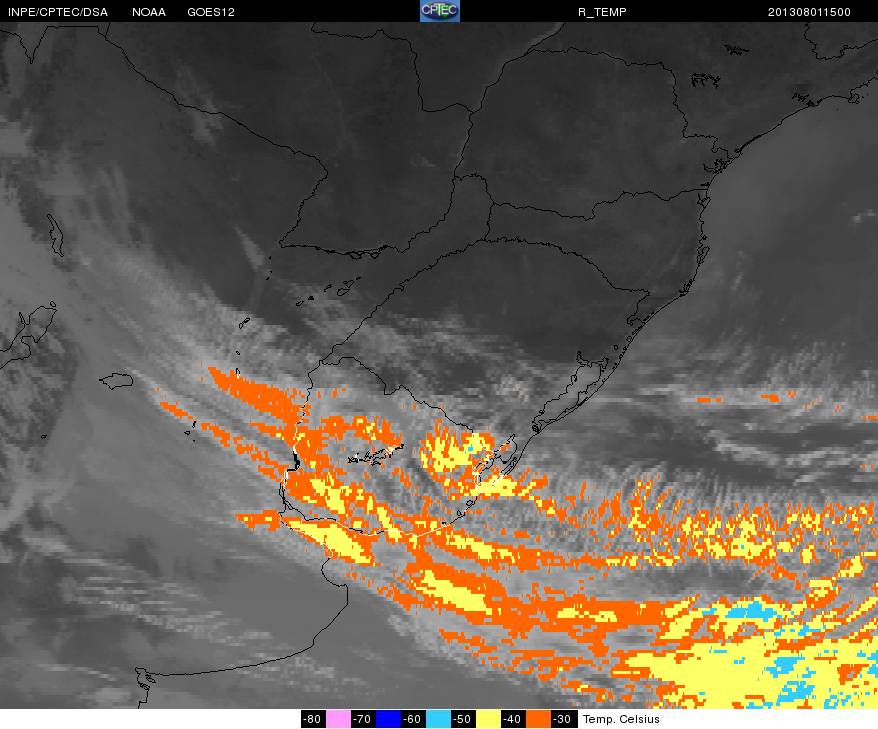Click the 201308011500 timestamp
Image resolution: width=878 pixels, height=729 pixels.
pyautogui.click(x=809, y=12)
